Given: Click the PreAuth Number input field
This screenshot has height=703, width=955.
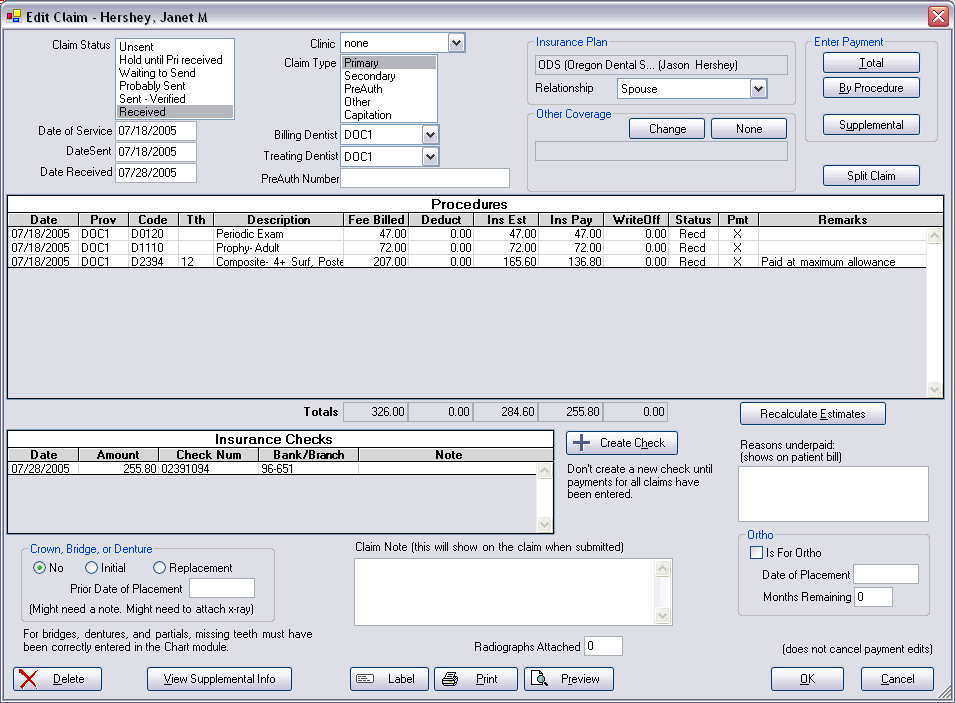Looking at the screenshot, I should point(425,179).
